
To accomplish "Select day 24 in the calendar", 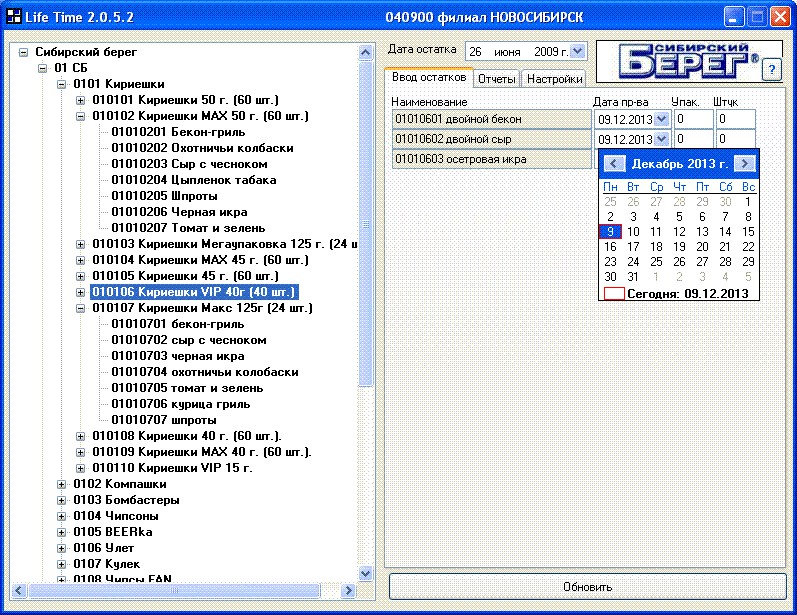I will pos(633,262).
